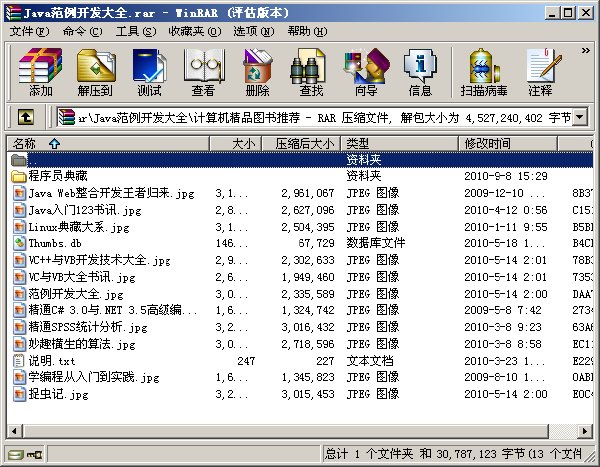Click the status bar key icon
The image size is (600, 467).
[34, 455]
